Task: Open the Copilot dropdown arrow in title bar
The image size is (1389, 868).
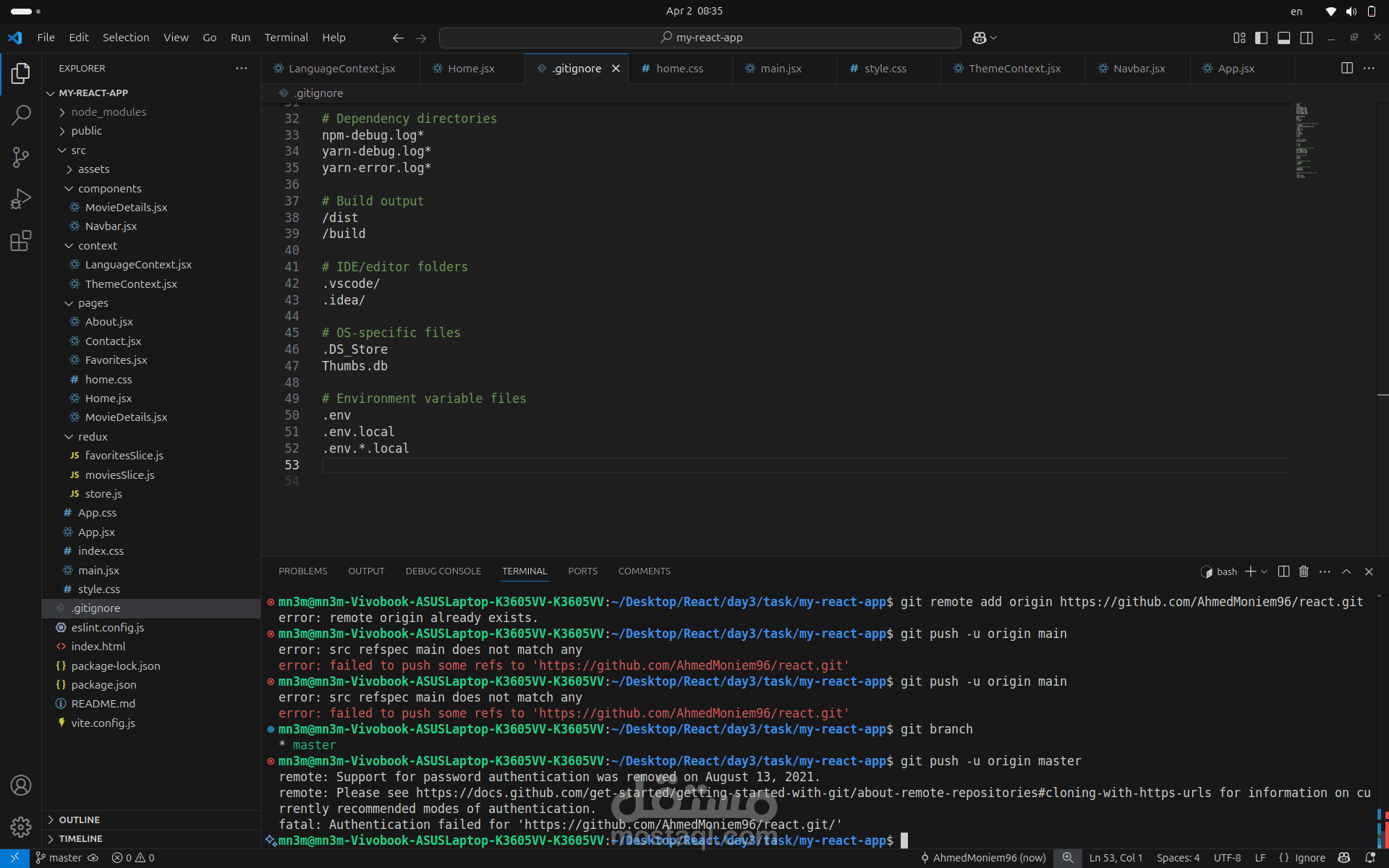Action: coord(993,38)
